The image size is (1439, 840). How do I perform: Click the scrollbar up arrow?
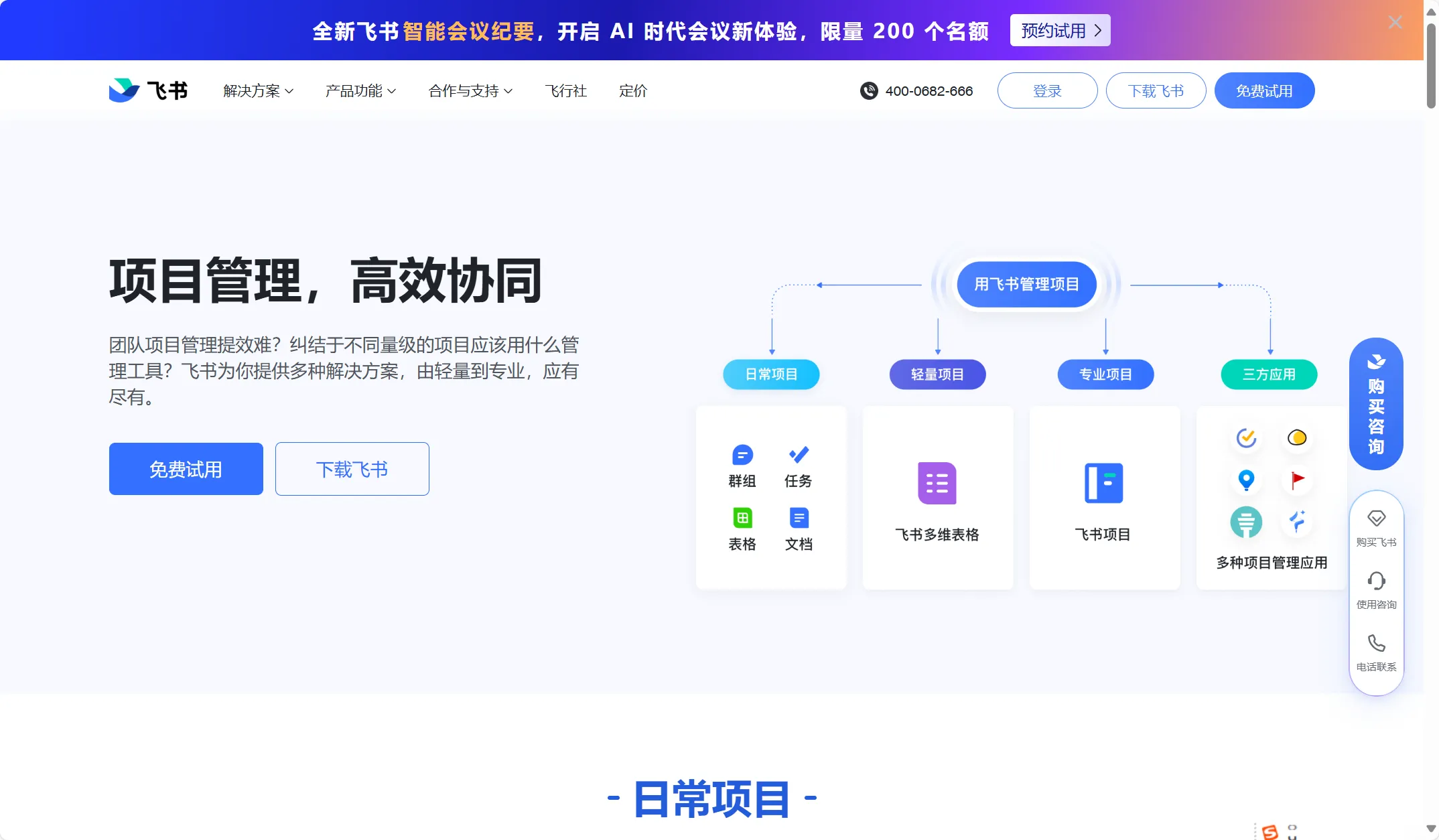click(1432, 11)
